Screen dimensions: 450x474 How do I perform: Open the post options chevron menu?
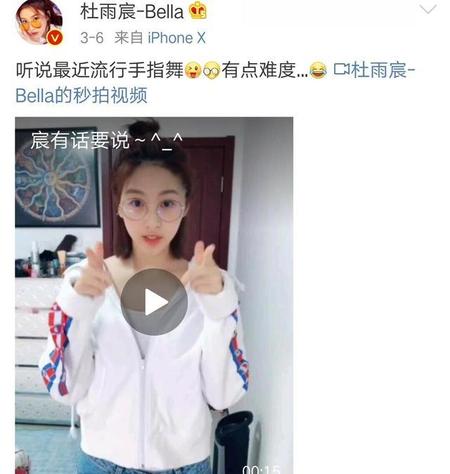(428, 9)
